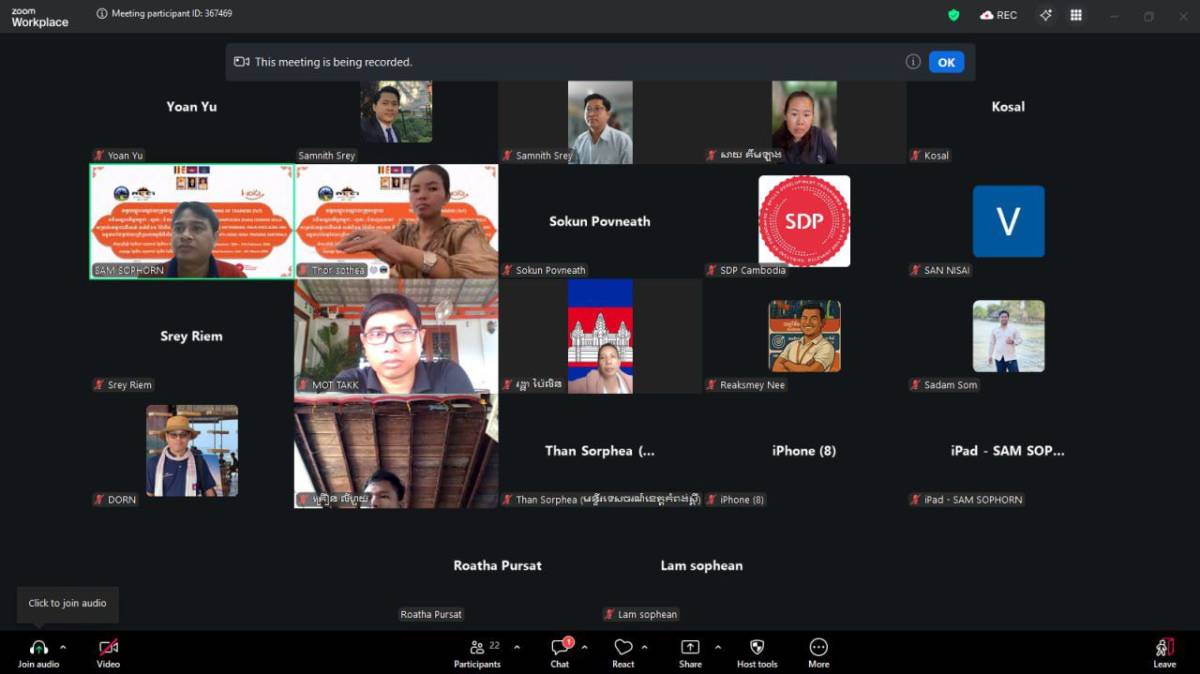Expand the React options chevron
The image size is (1200, 674).
coord(645,647)
